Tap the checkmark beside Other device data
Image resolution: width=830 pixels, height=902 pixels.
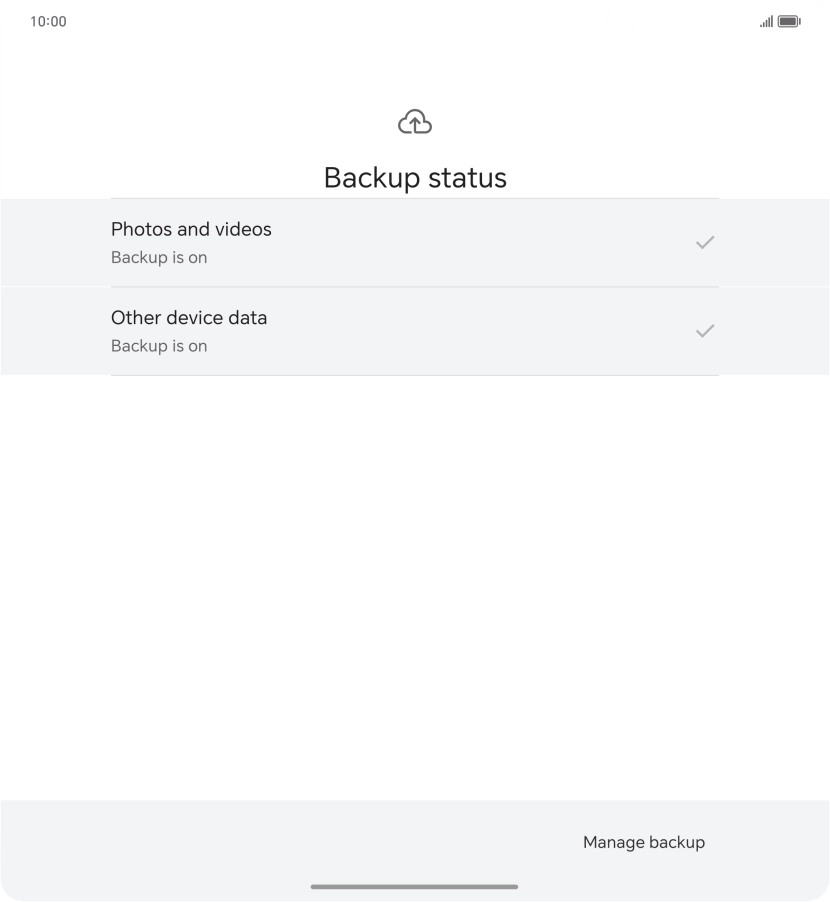coord(705,330)
